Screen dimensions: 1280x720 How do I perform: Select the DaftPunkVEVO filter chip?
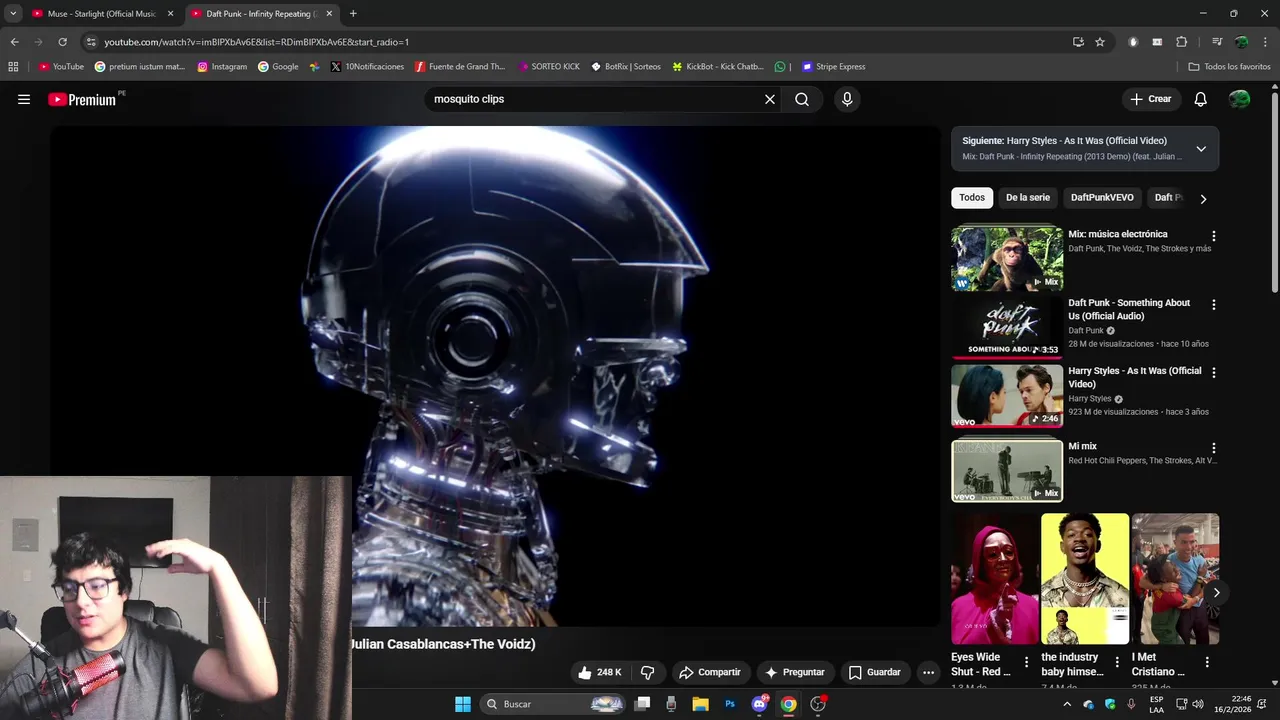[x=1102, y=198]
